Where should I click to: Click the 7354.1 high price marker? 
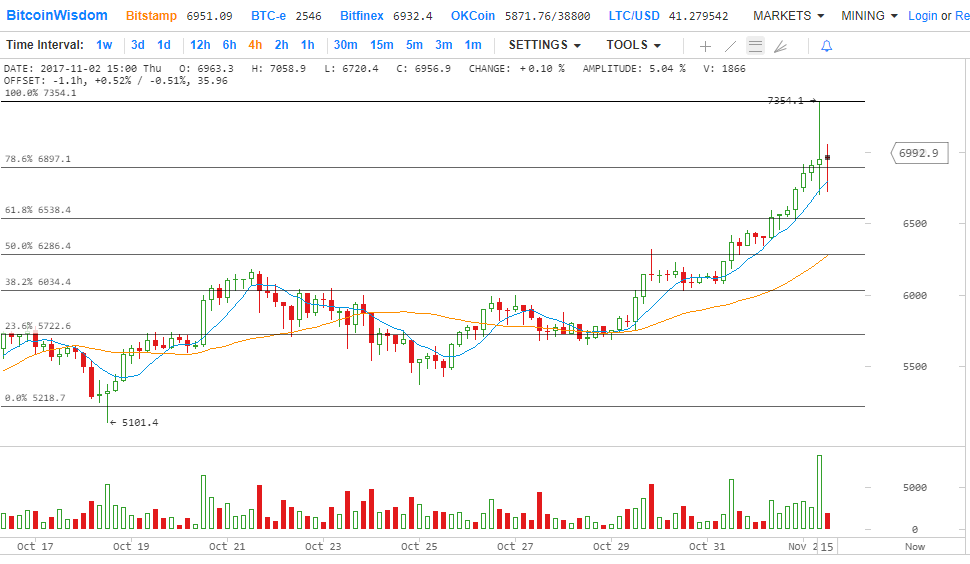[x=786, y=101]
